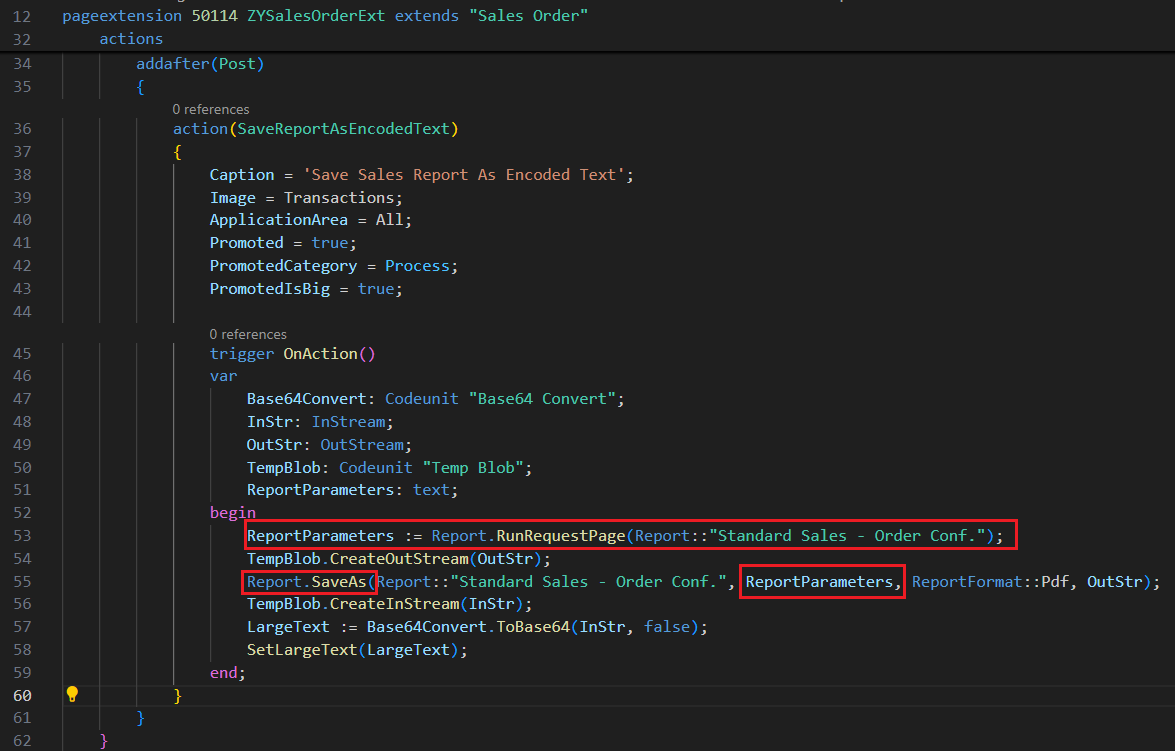Click the Caption property assignment

(241, 174)
